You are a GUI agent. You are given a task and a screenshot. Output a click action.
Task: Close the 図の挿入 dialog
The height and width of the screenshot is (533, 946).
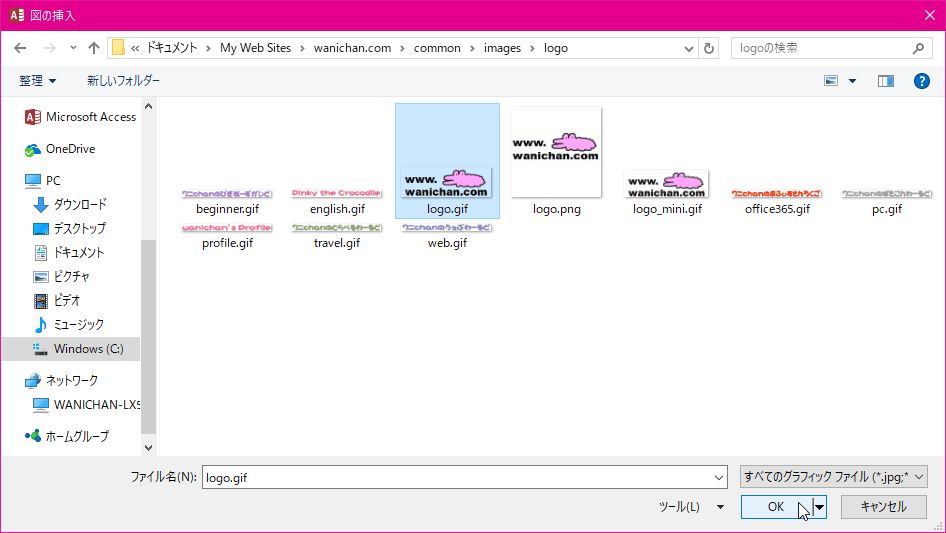coord(930,15)
